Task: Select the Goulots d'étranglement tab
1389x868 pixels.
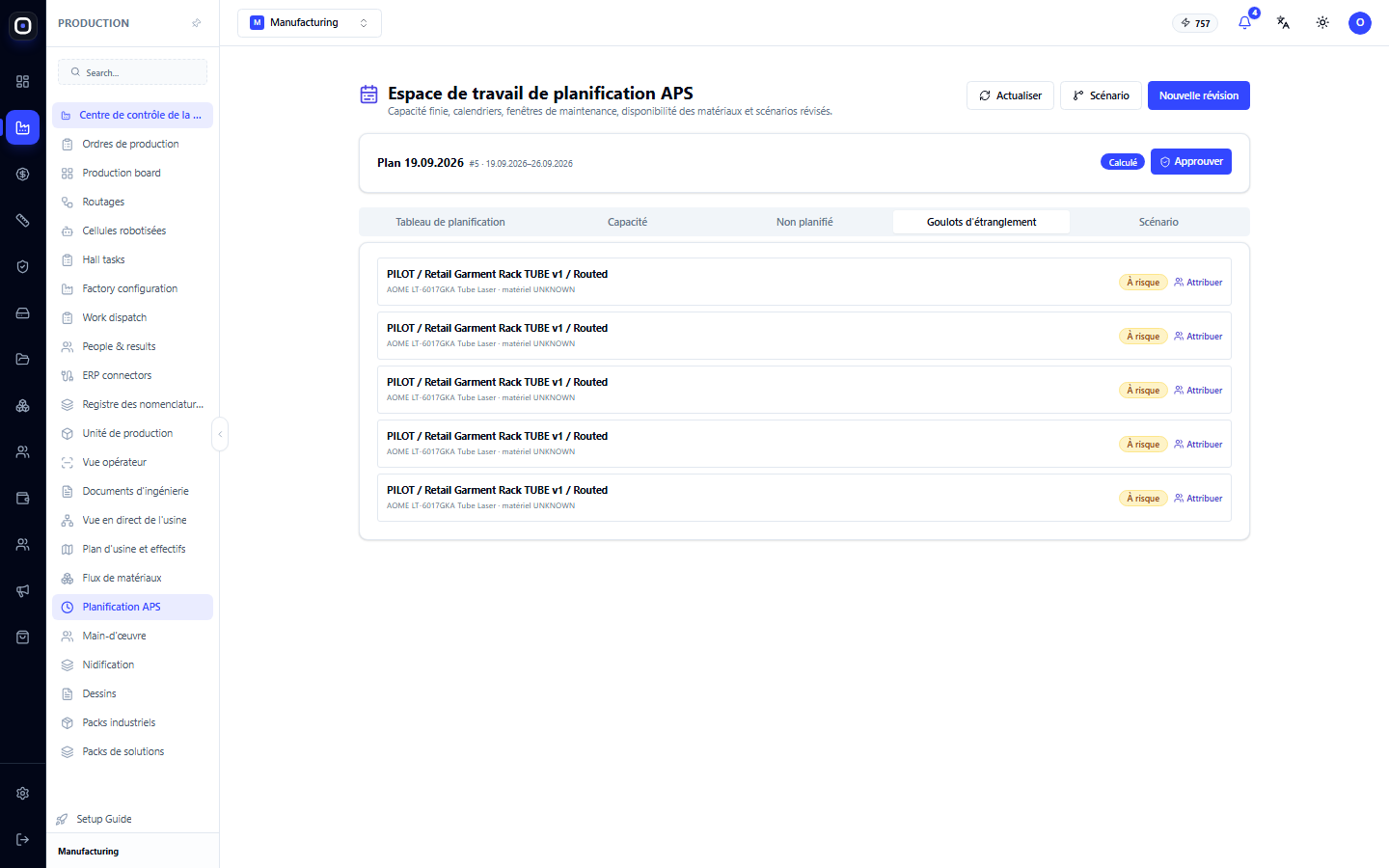Action: tap(982, 222)
